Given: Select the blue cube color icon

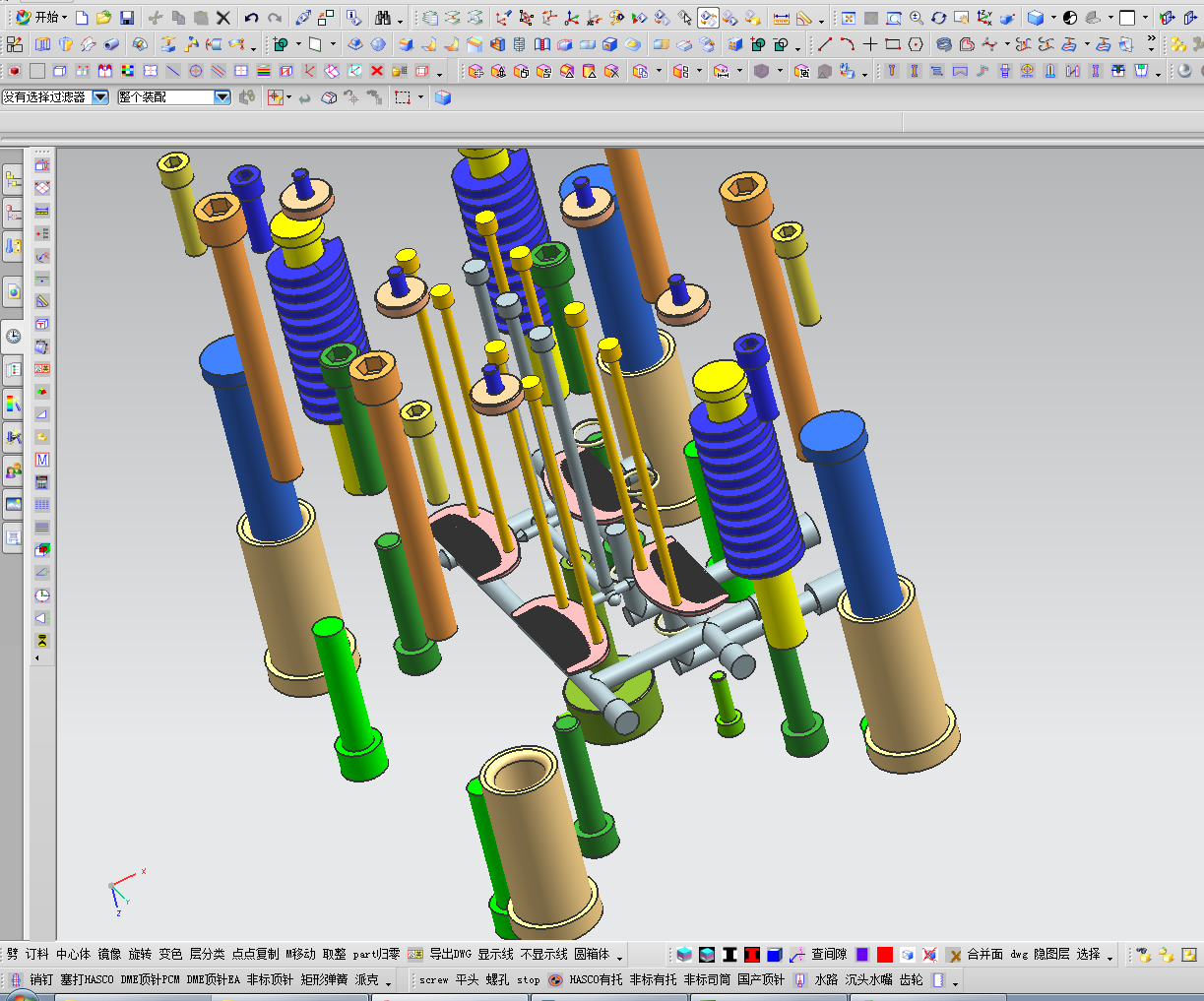Looking at the screenshot, I should pos(775,954).
